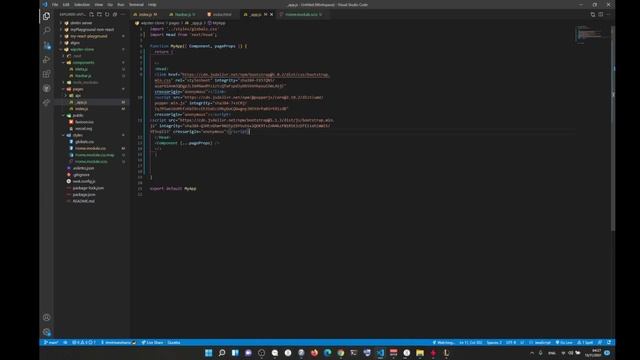Open the Run and Debug view

pyautogui.click(x=47, y=60)
